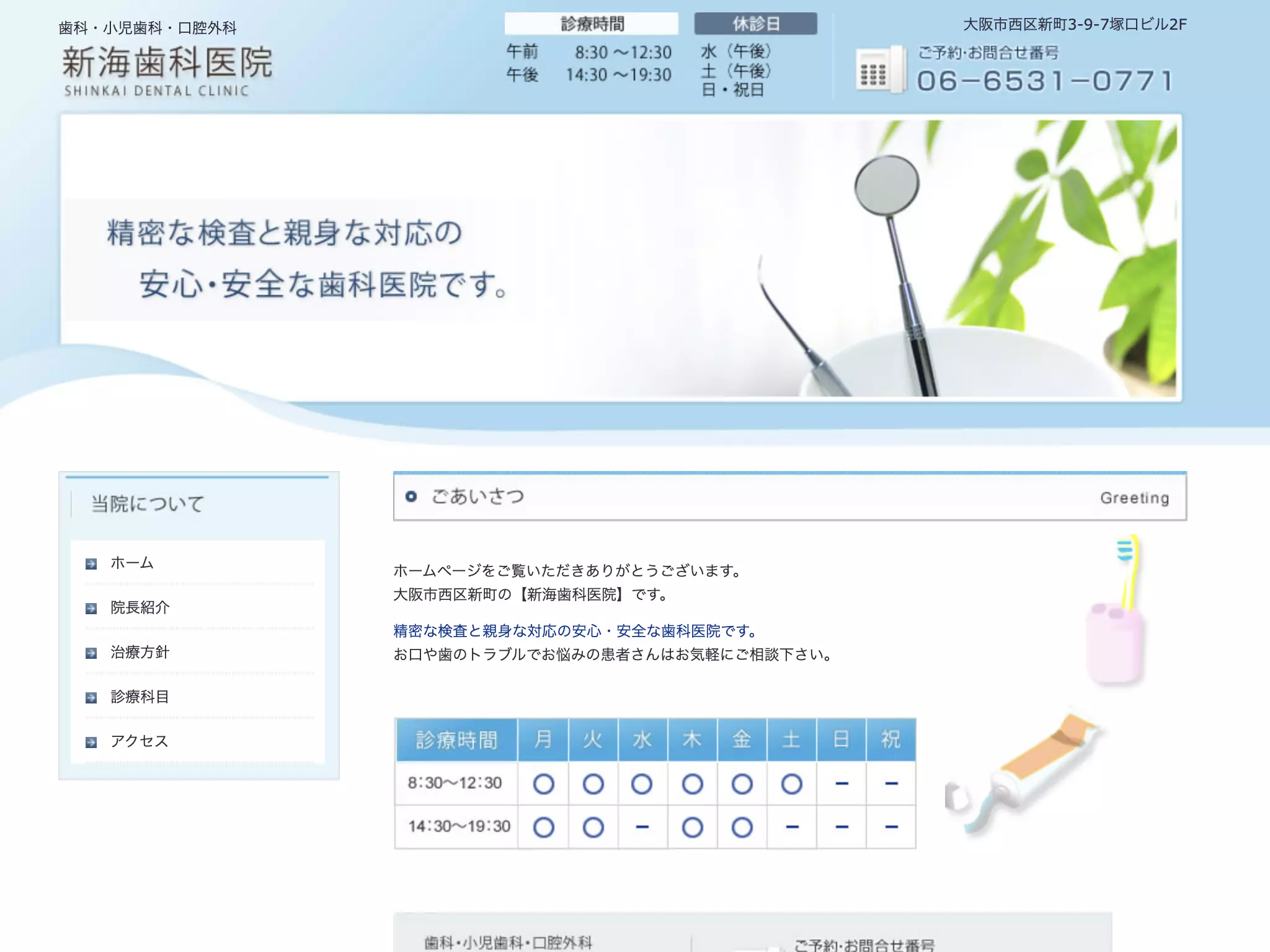Click the bullet icon beside ごあいさつ

tap(411, 496)
